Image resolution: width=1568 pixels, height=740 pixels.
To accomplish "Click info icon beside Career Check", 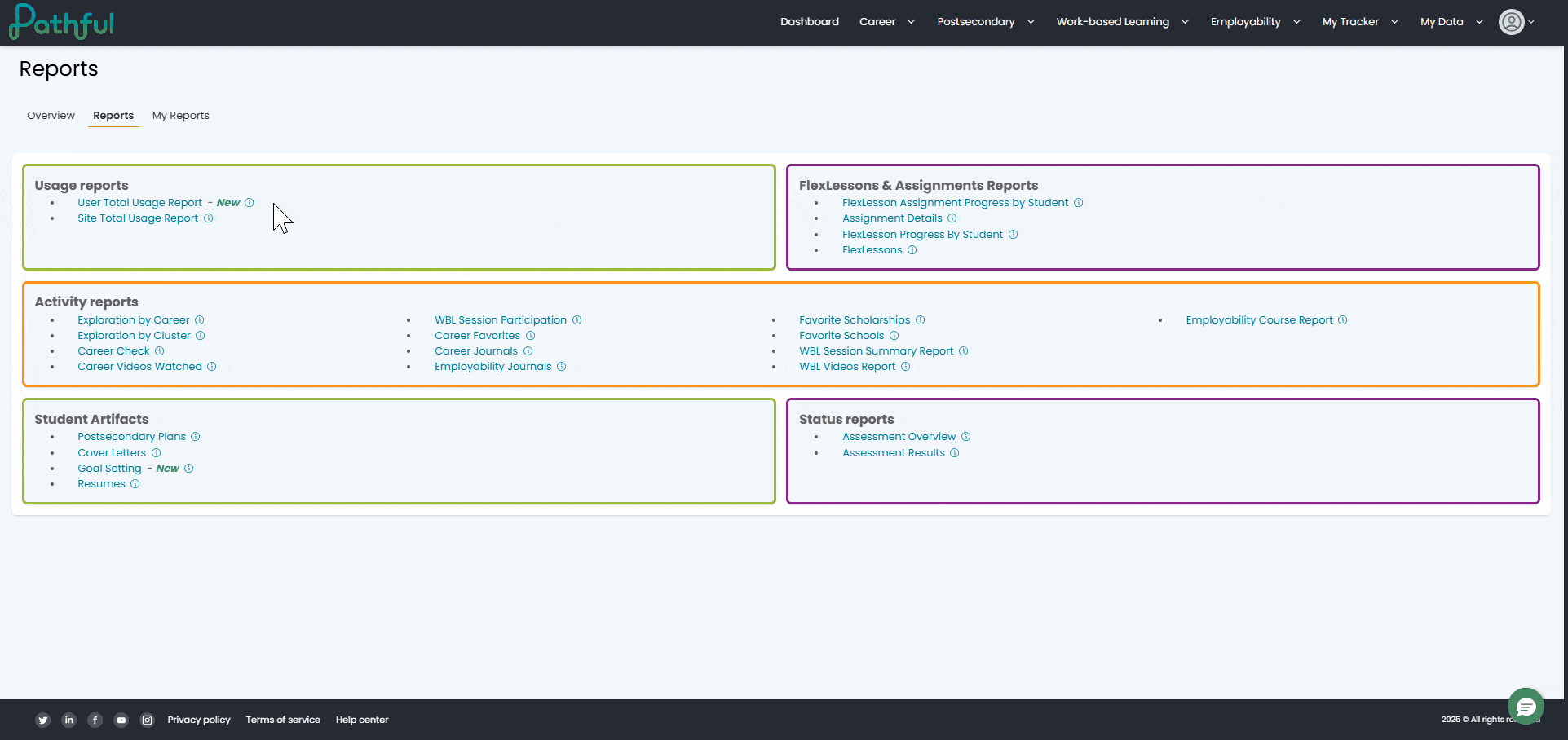I will (x=160, y=351).
